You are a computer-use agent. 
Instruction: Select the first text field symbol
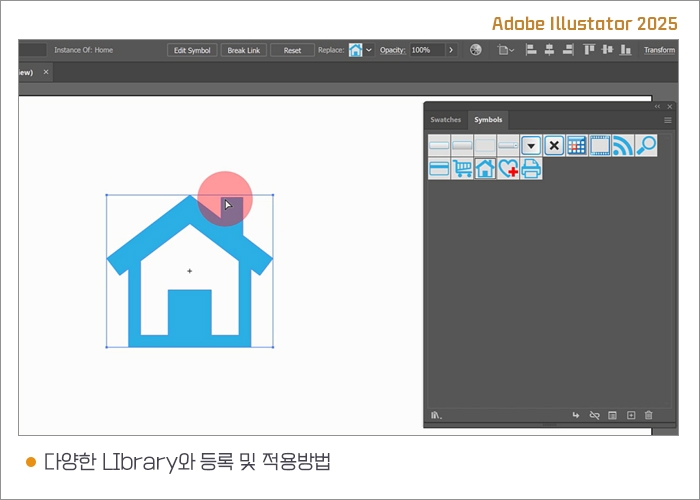(439, 146)
